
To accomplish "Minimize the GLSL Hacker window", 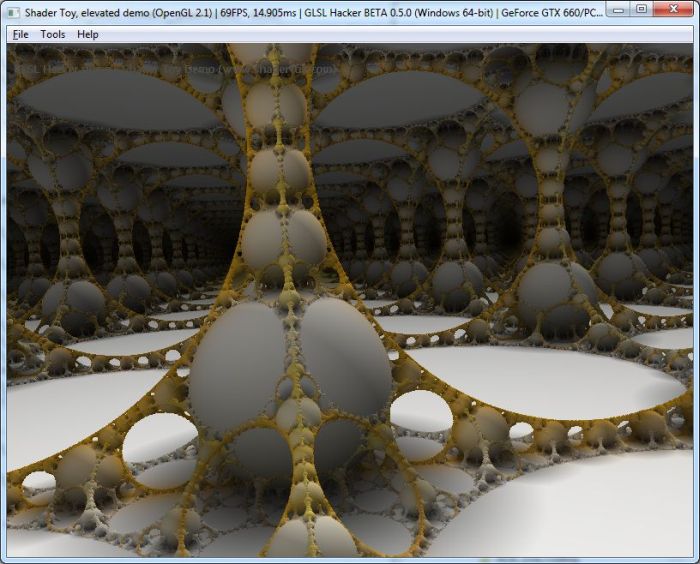I will [x=618, y=9].
